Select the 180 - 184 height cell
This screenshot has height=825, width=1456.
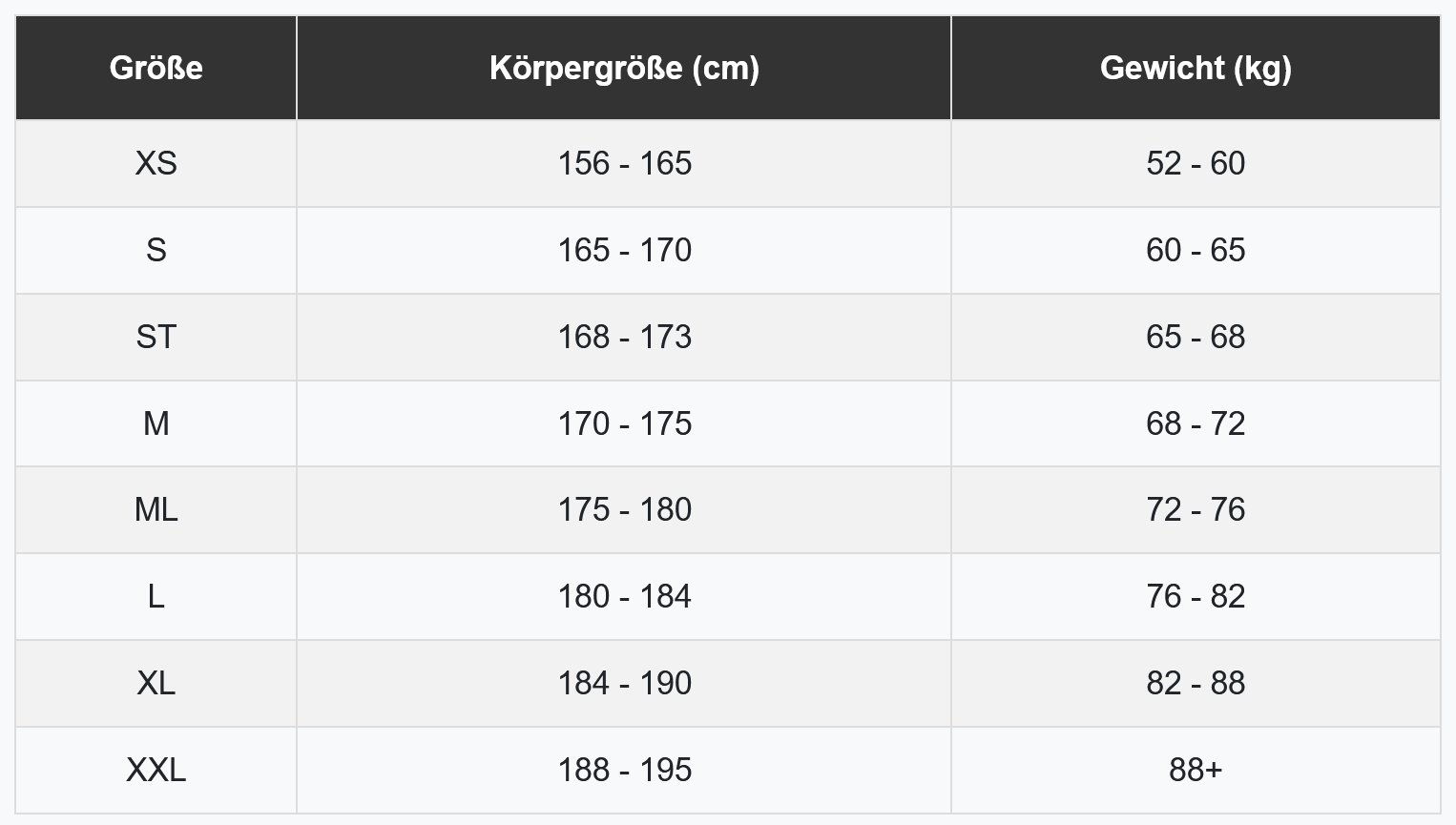point(624,596)
